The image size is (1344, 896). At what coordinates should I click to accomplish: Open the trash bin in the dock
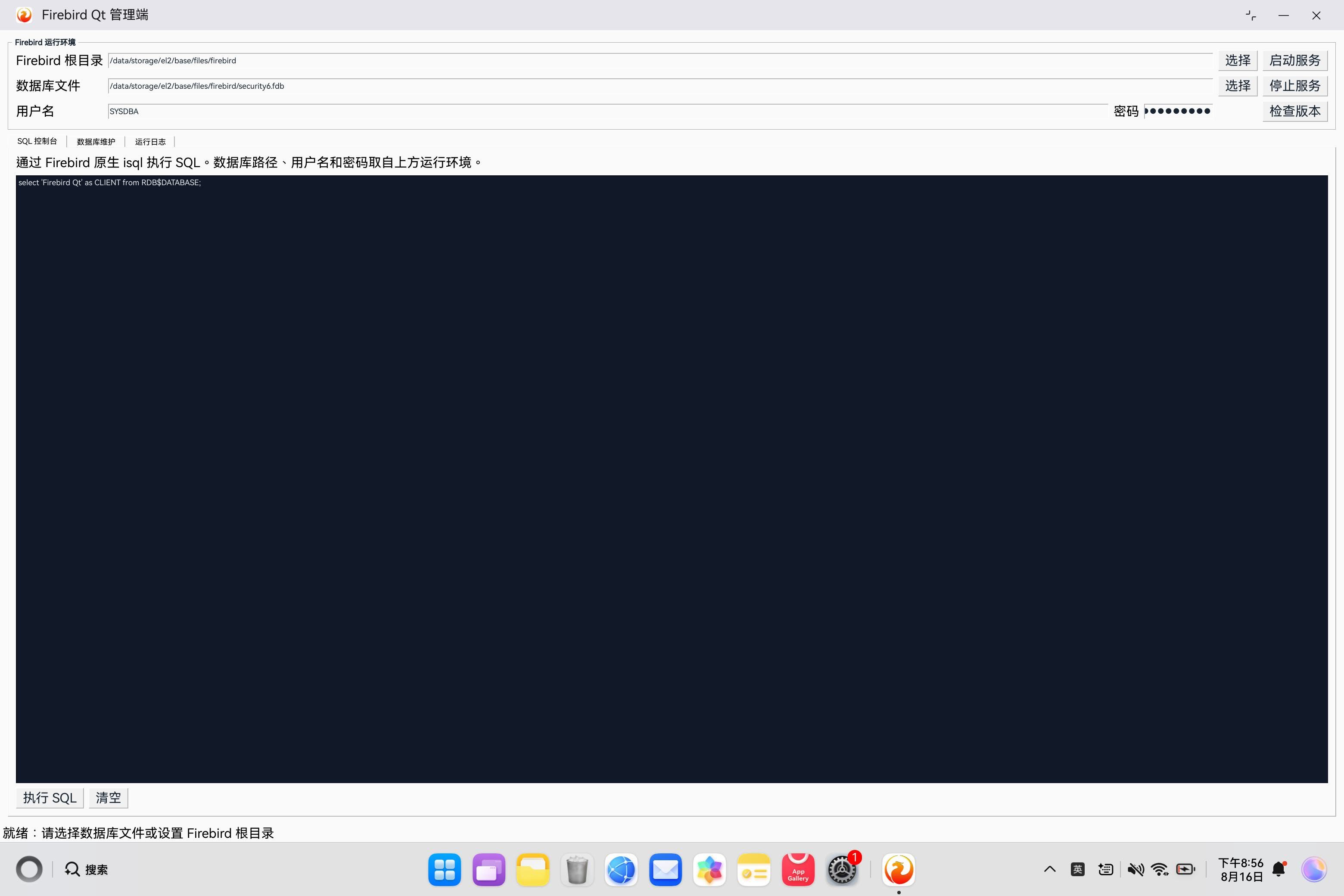577,870
